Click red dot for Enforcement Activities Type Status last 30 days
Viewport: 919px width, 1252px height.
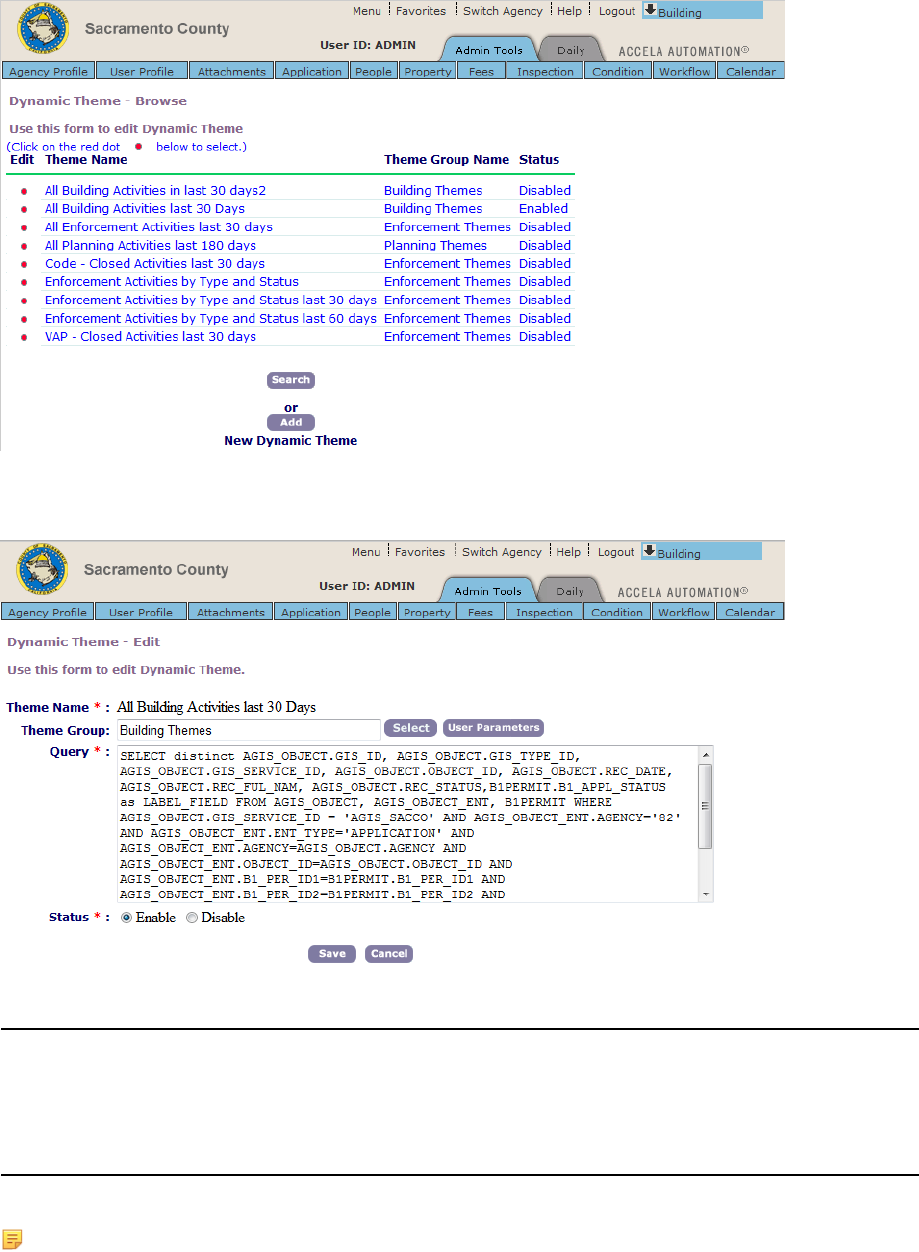coord(23,300)
